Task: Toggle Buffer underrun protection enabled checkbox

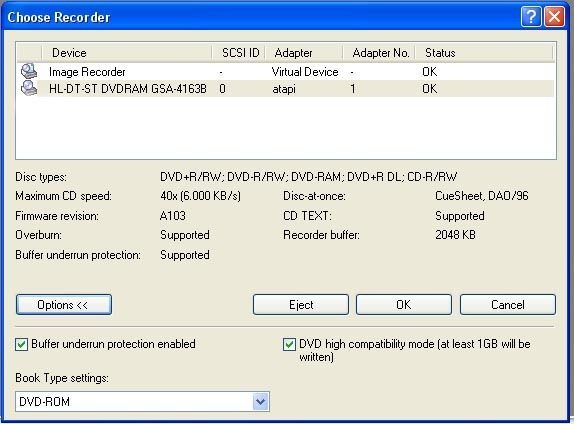Action: [x=21, y=344]
